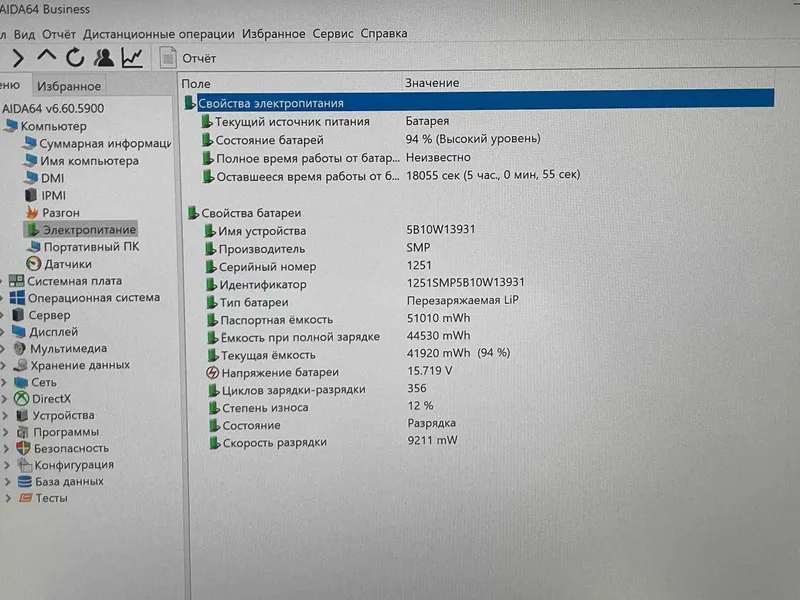This screenshot has height=600, width=800.
Task: Select Датчики sensor item in tree
Action: (x=59, y=264)
